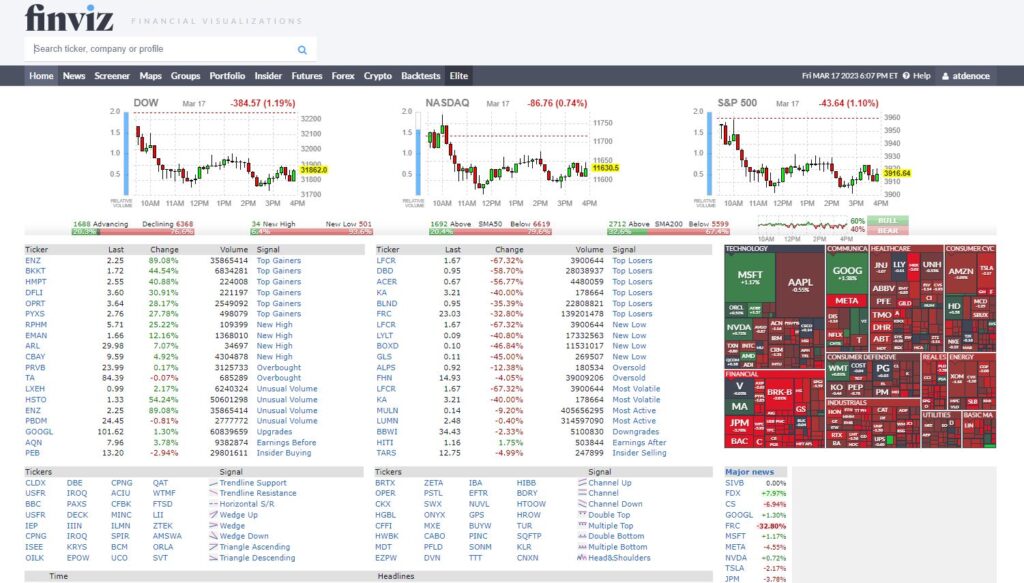
Task: Select the Double Top pattern icon
Action: pyautogui.click(x=582, y=515)
